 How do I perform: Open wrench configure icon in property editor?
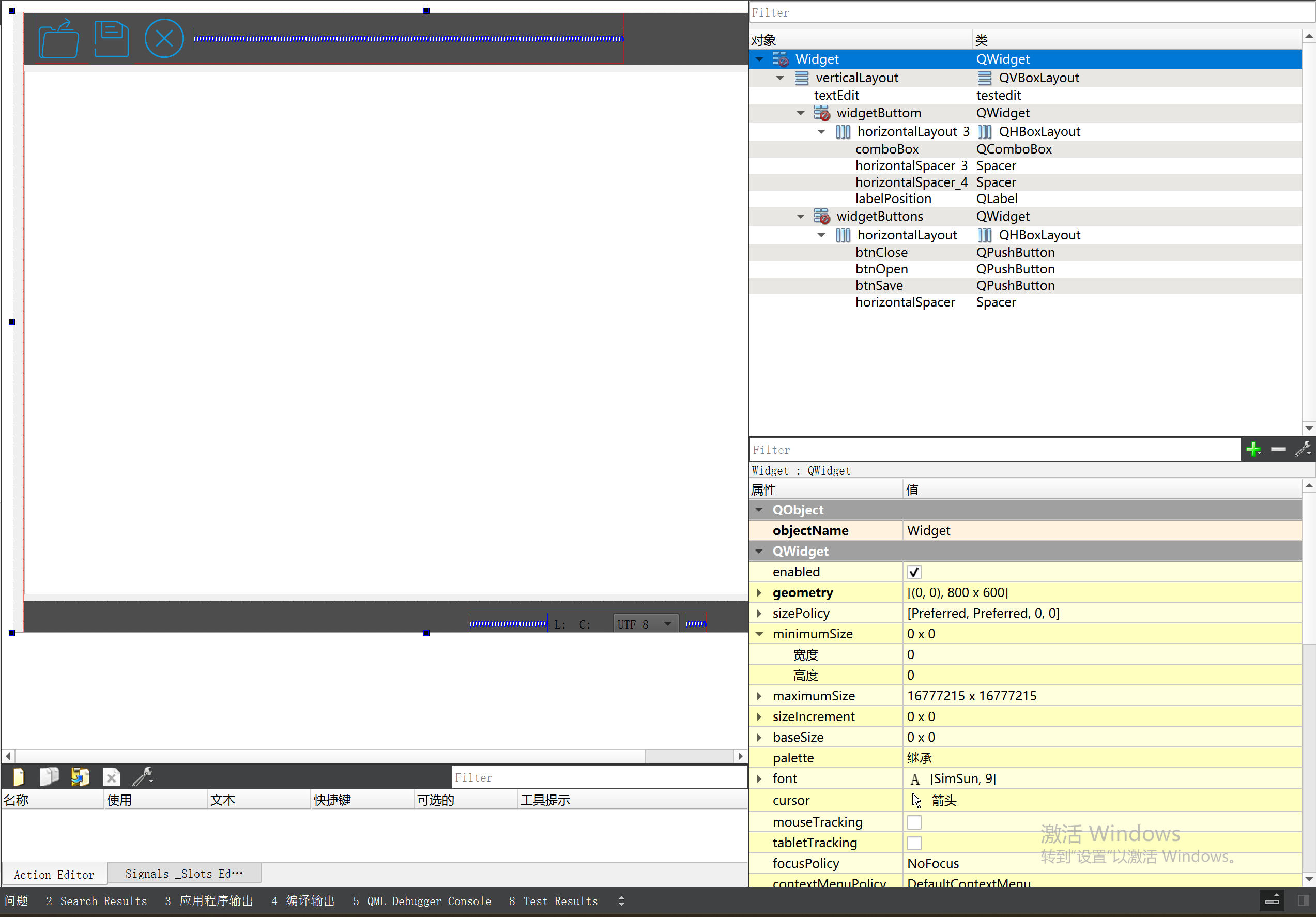1302,449
